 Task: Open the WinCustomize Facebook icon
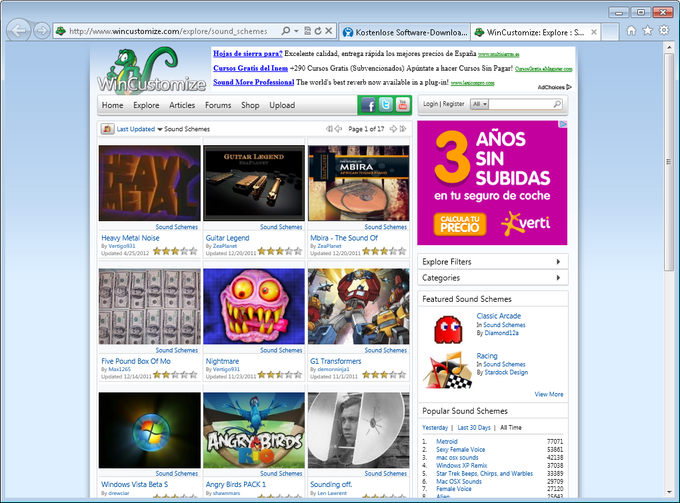point(368,105)
